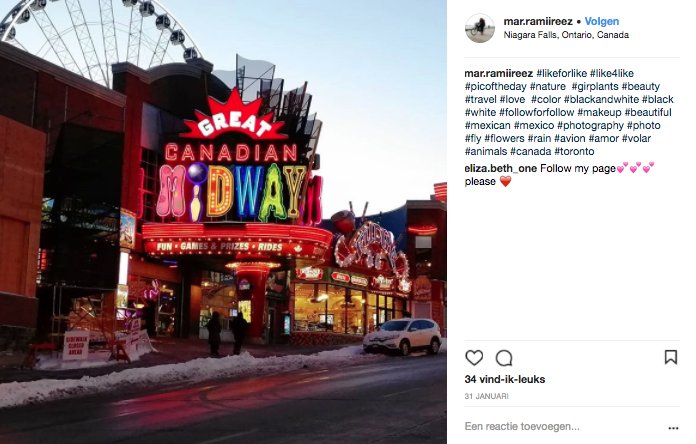Open mar.ramiireez profile picture avatar
The image size is (696, 444).
(480, 28)
